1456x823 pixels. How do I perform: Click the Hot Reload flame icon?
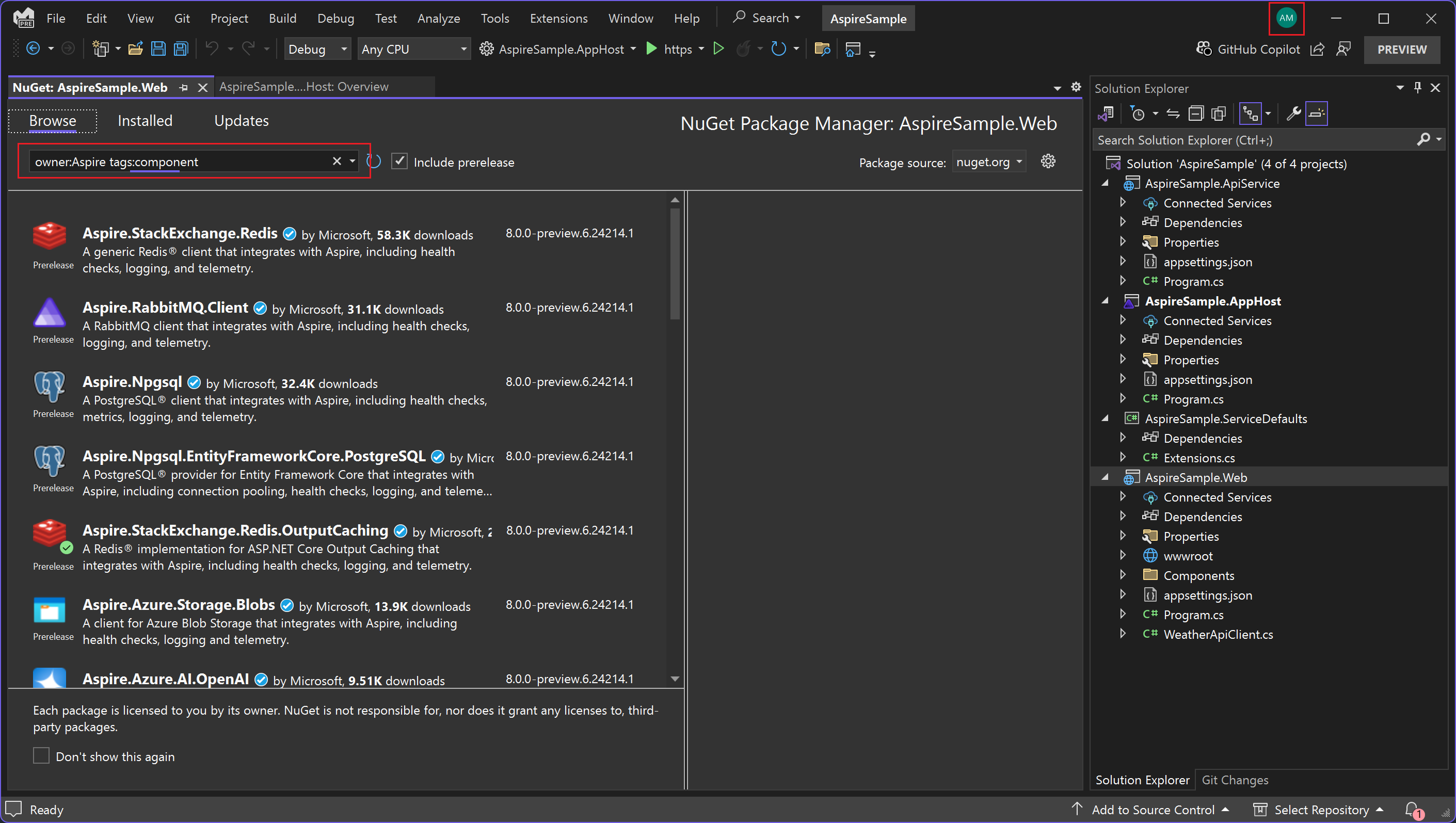744,49
